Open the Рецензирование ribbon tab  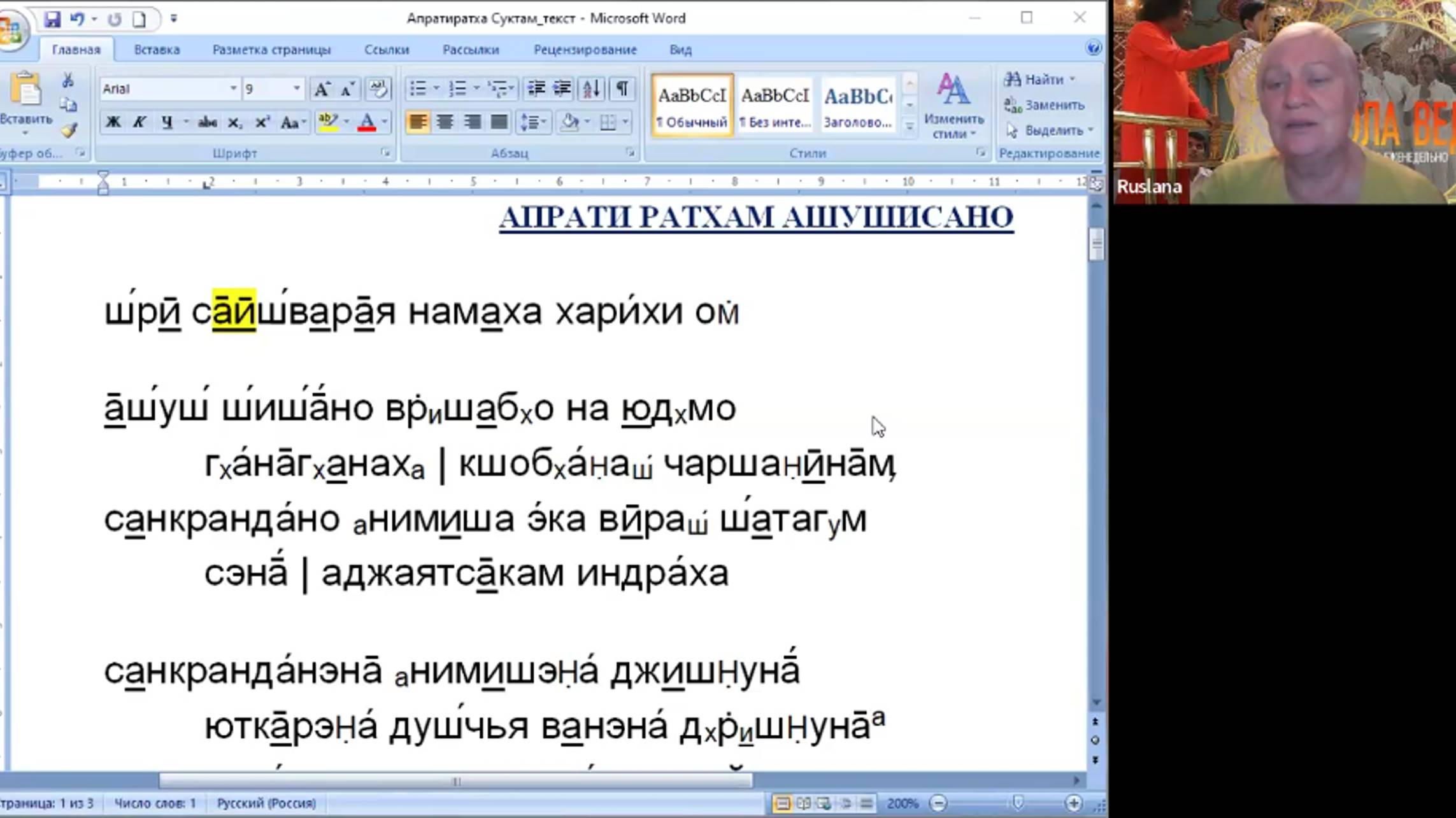pyautogui.click(x=585, y=50)
